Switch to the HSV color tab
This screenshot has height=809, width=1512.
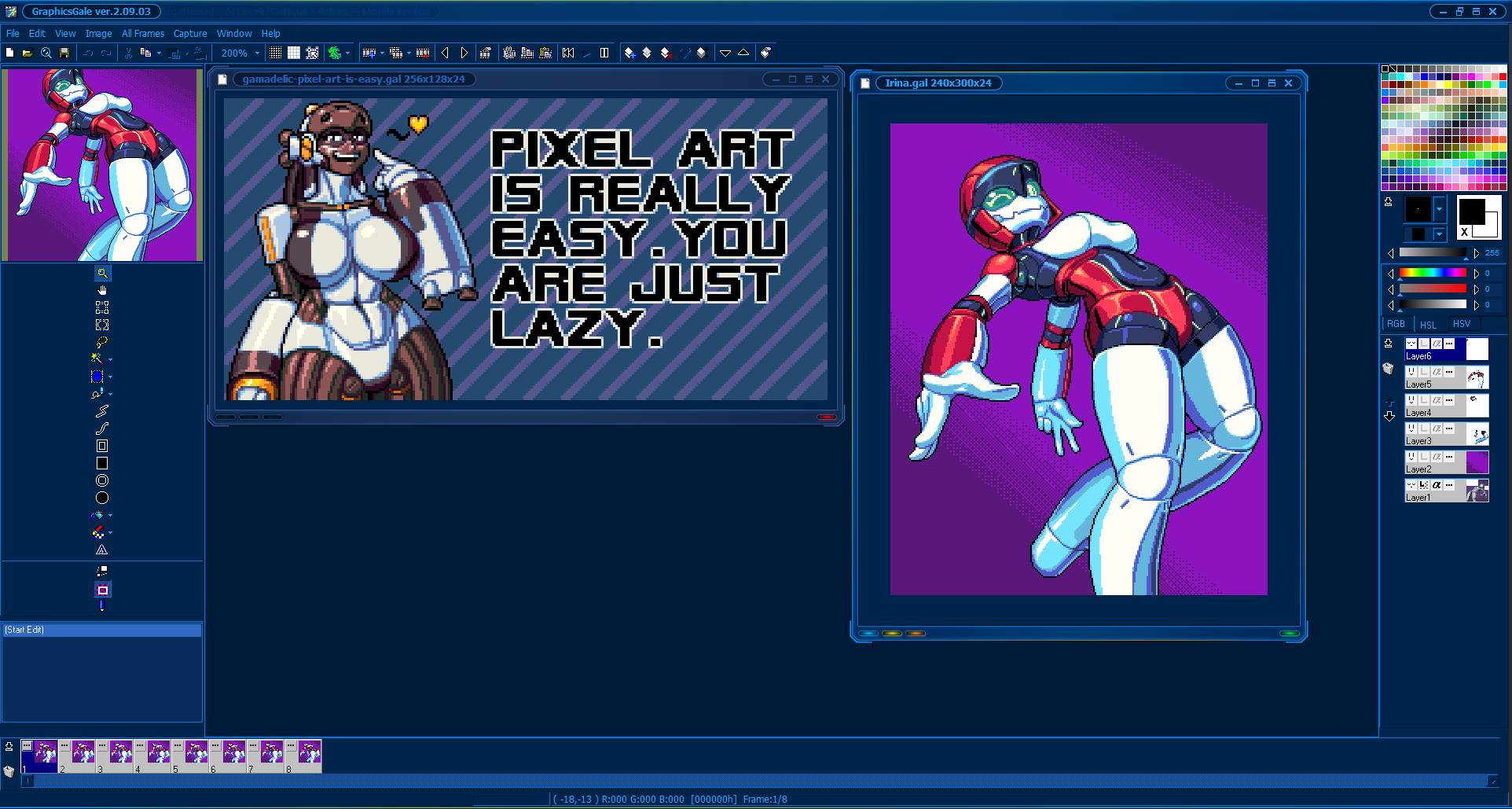click(1462, 324)
